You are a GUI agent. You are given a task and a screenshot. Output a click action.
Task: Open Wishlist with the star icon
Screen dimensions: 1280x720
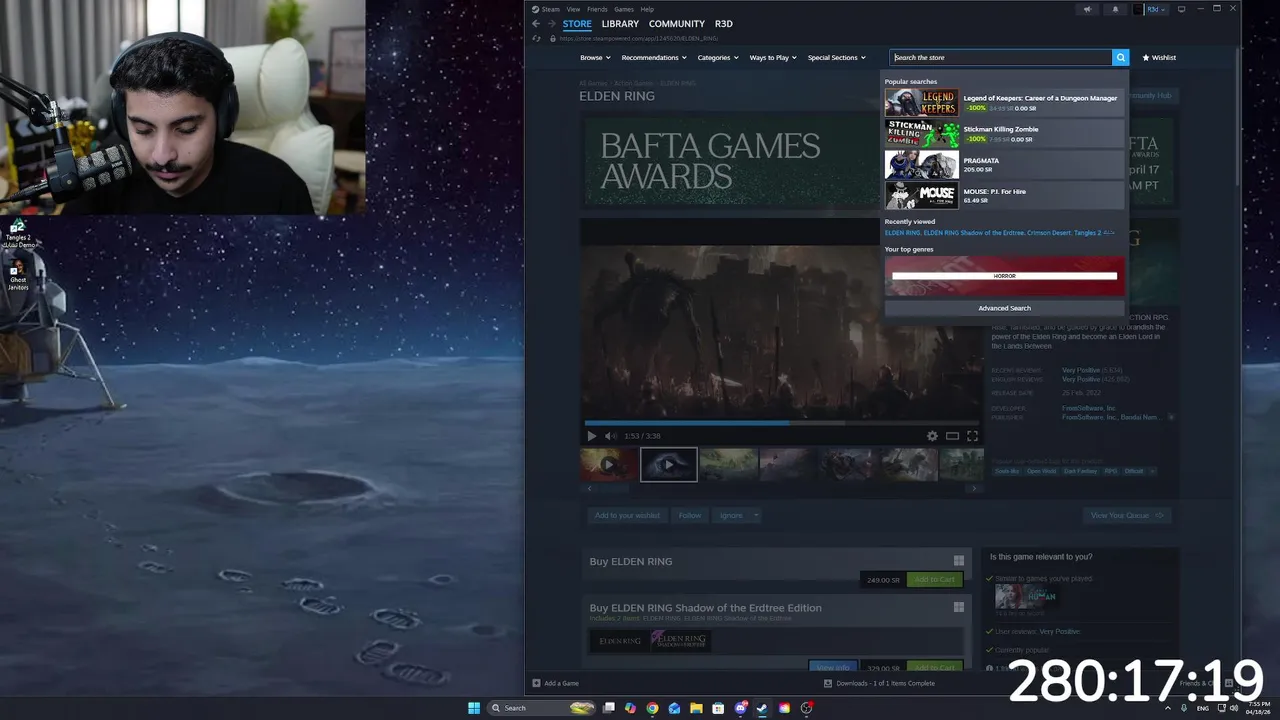1159,58
